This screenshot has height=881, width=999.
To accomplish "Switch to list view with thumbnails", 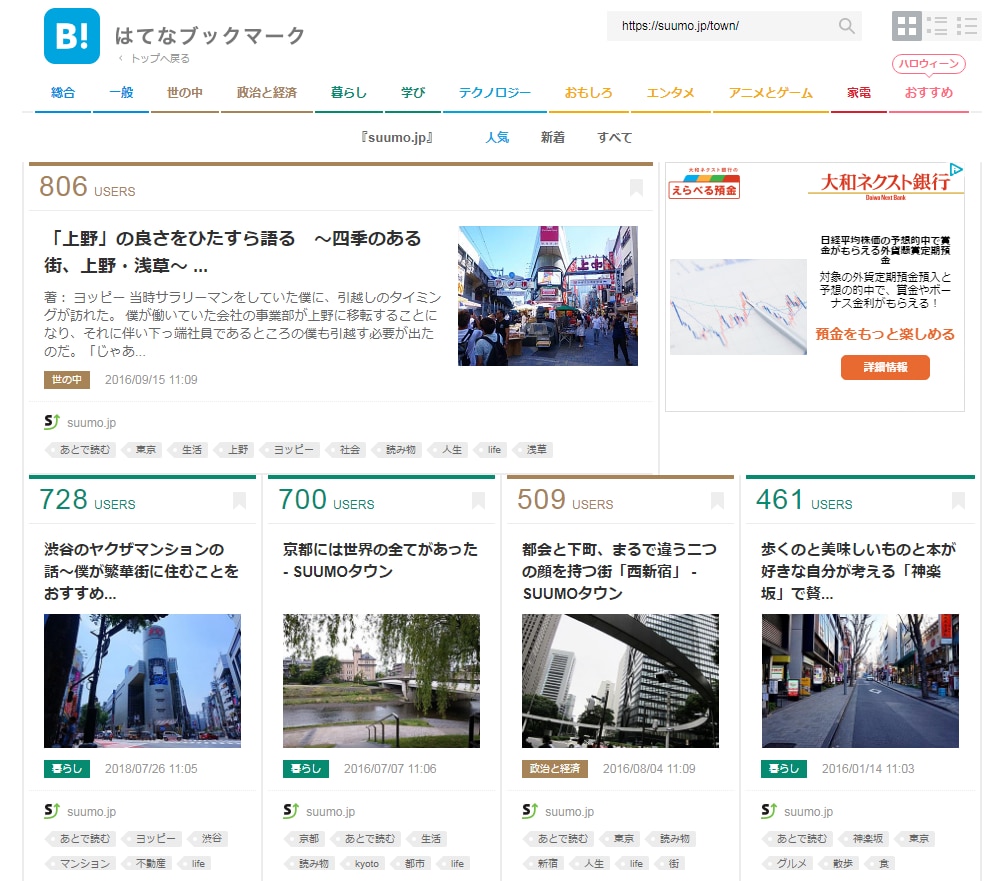I will click(937, 26).
